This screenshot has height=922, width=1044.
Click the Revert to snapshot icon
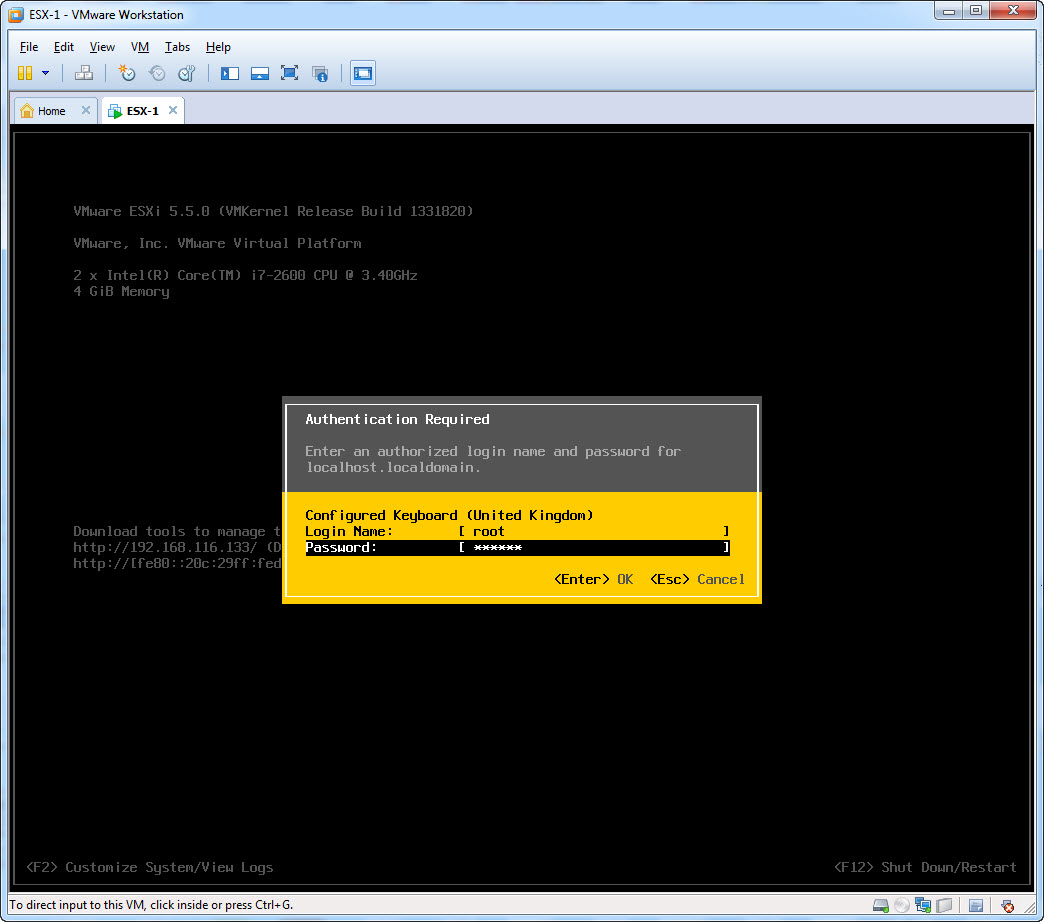point(157,73)
